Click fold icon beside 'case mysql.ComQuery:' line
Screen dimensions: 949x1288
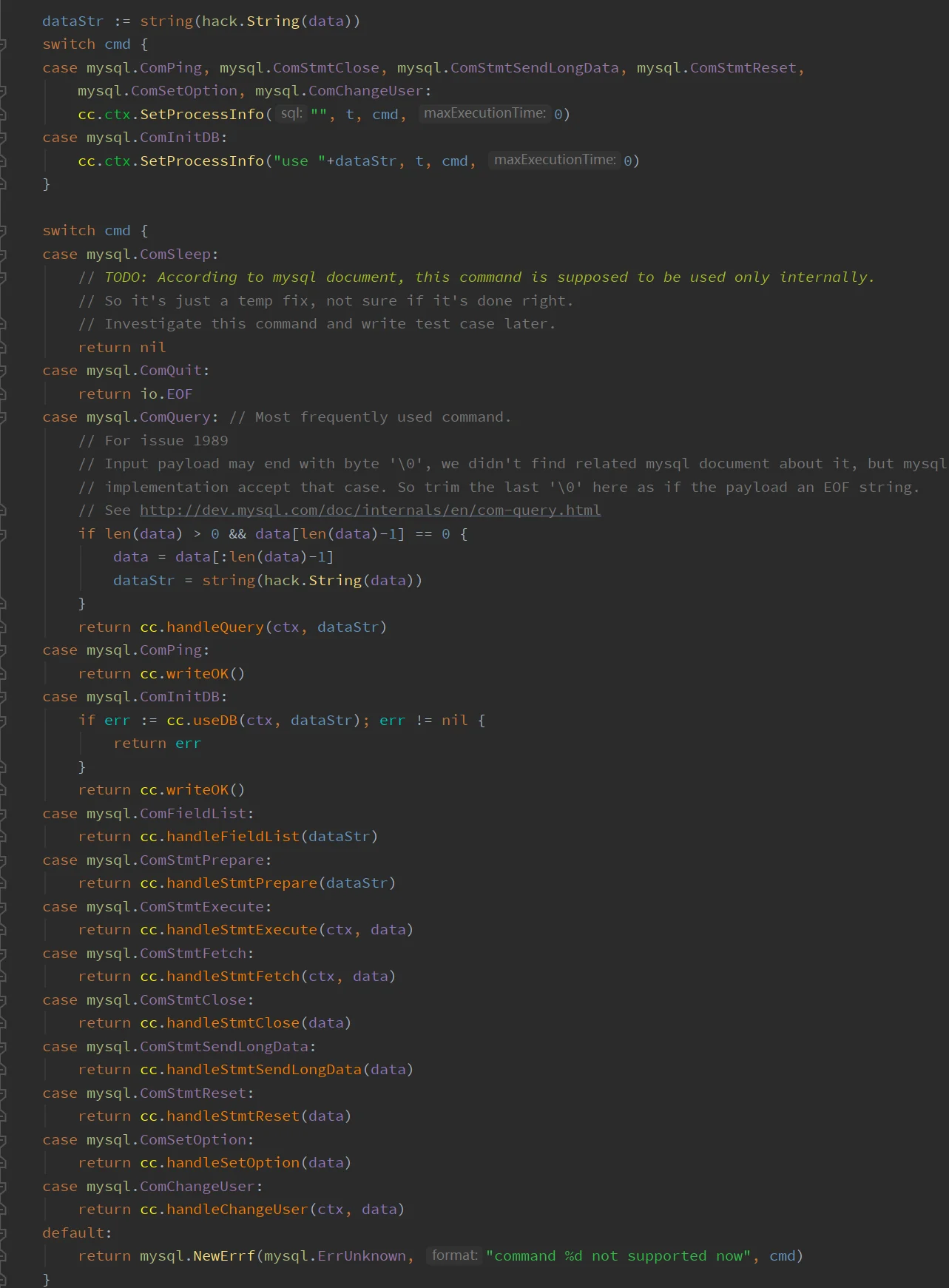pyautogui.click(x=3, y=417)
